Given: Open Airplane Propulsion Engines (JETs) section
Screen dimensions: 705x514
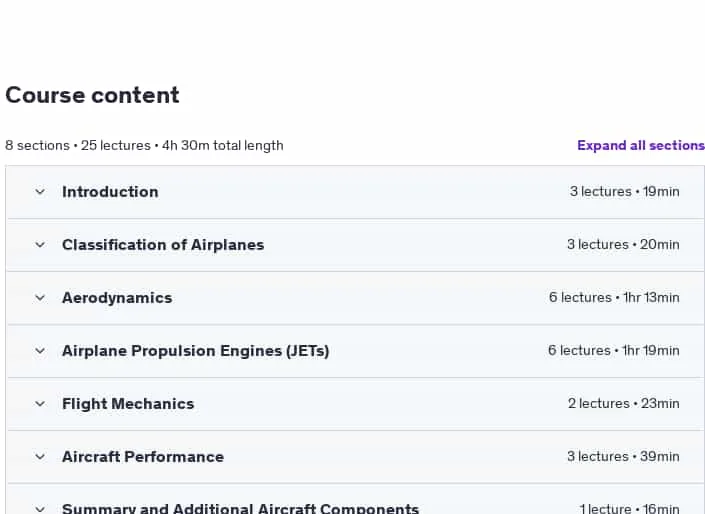Looking at the screenshot, I should click(x=196, y=351).
